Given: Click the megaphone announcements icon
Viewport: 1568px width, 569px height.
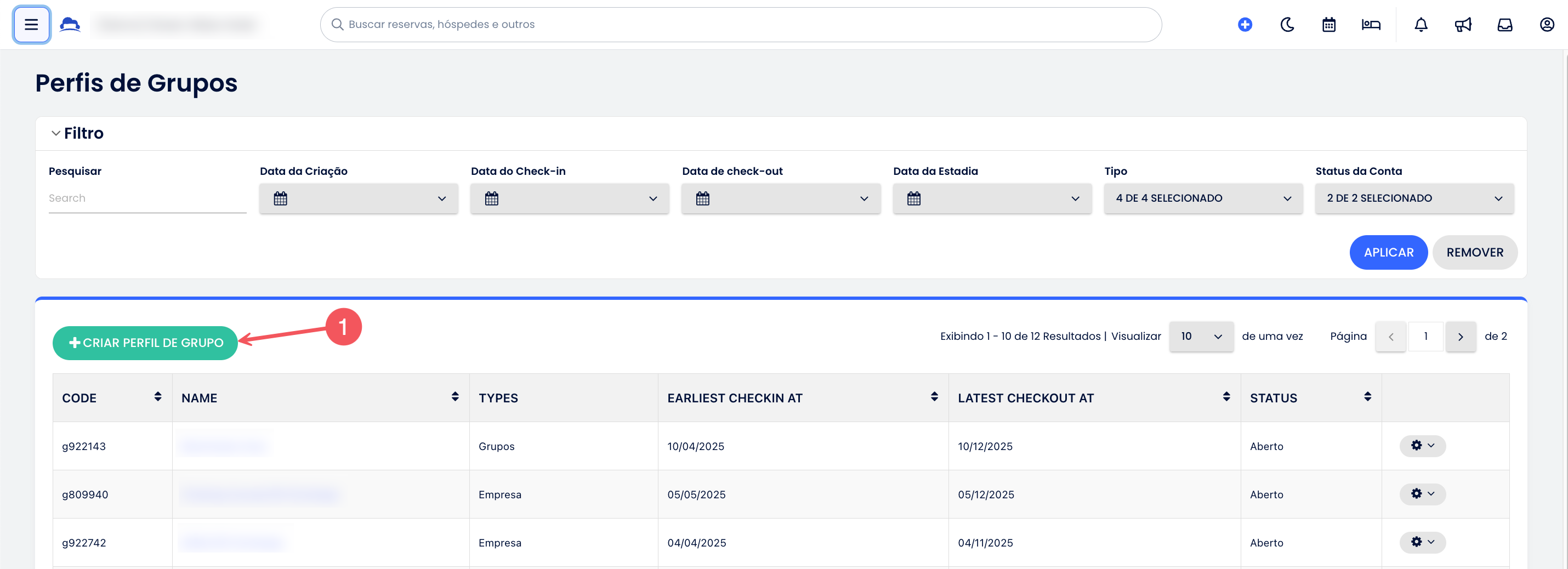Looking at the screenshot, I should pyautogui.click(x=1463, y=24).
